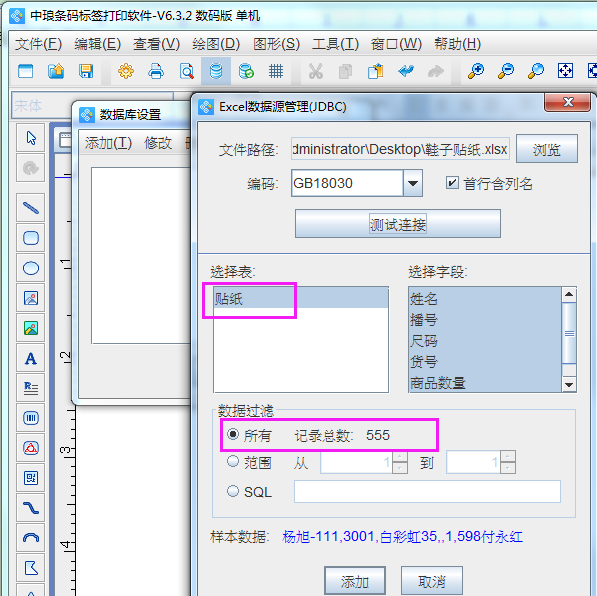Select the green image tool
The height and width of the screenshot is (596, 597).
pos(31,328)
